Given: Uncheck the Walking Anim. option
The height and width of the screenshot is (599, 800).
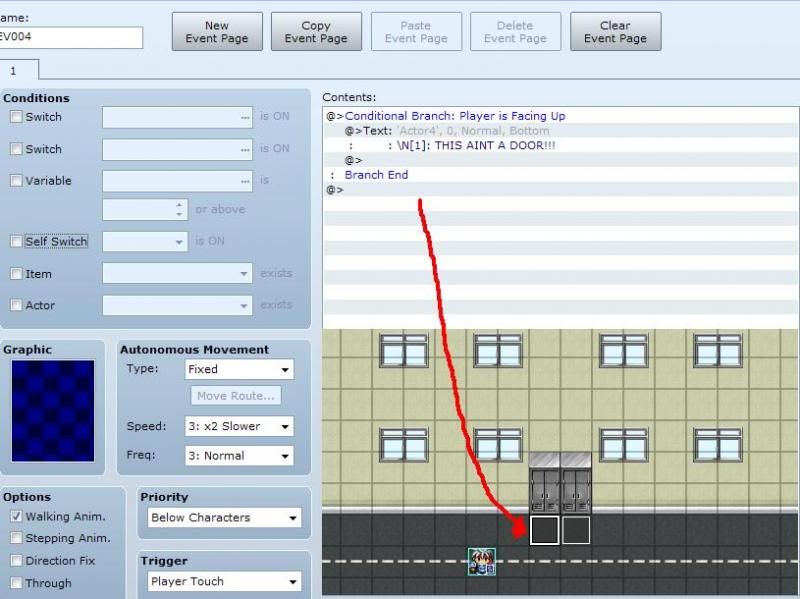Looking at the screenshot, I should (16, 517).
